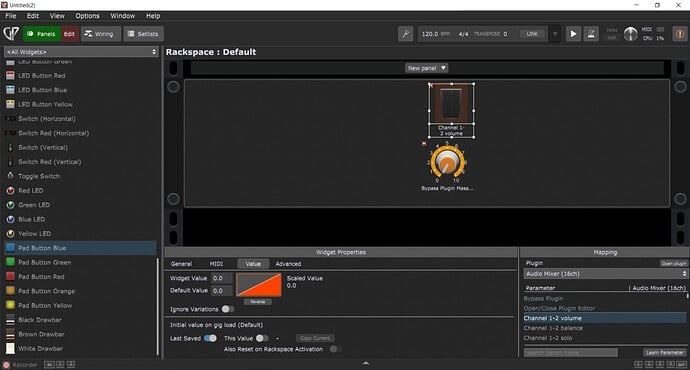
Task: Select Toggle Switch widget
Action: [39, 176]
